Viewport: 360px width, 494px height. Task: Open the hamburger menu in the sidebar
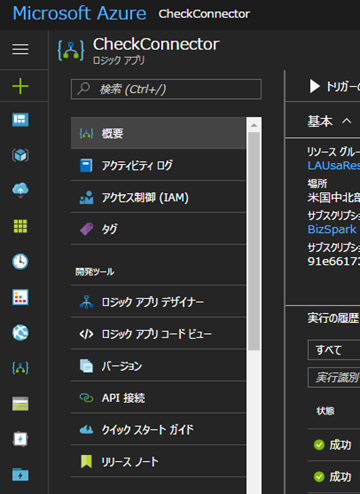click(x=20, y=49)
